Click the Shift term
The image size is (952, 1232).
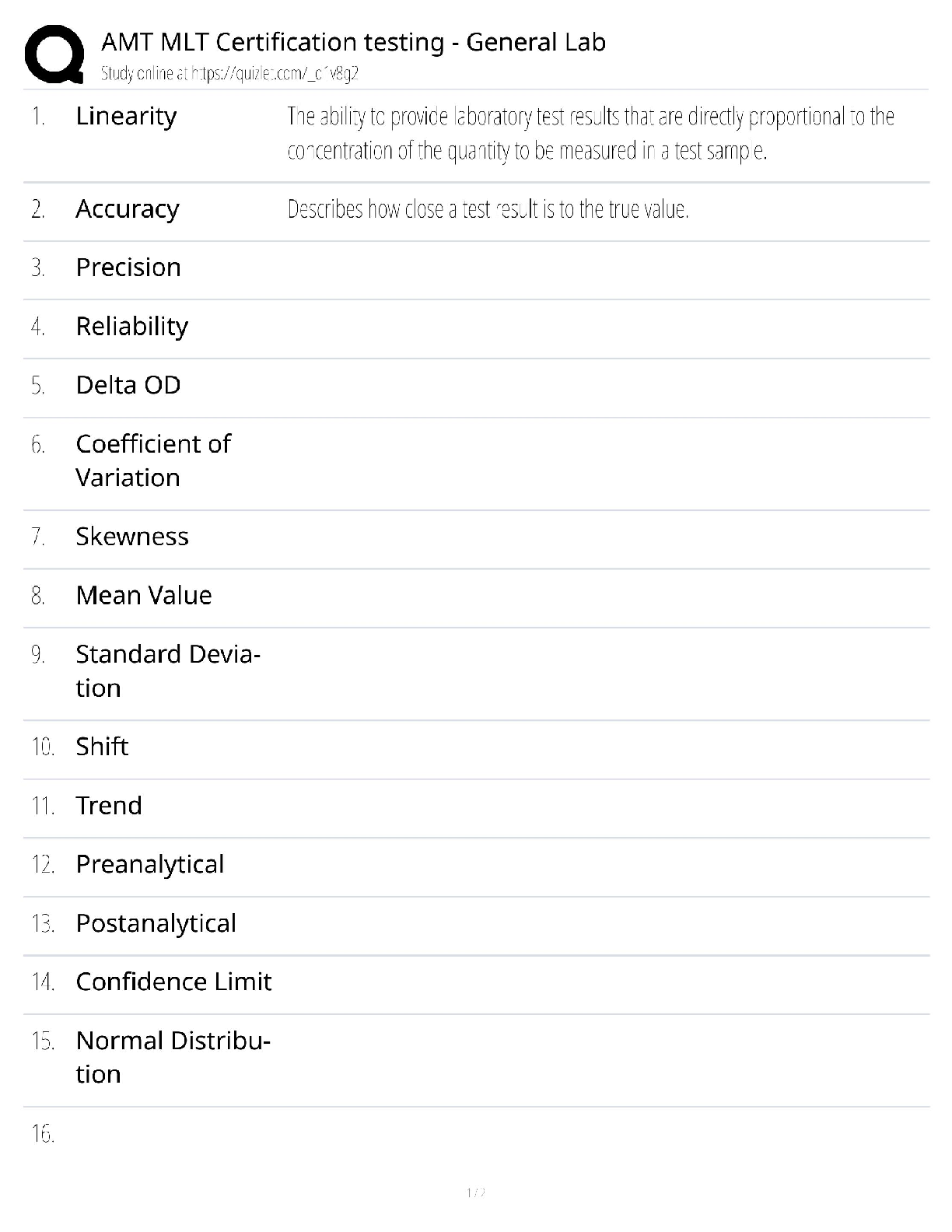pos(102,747)
